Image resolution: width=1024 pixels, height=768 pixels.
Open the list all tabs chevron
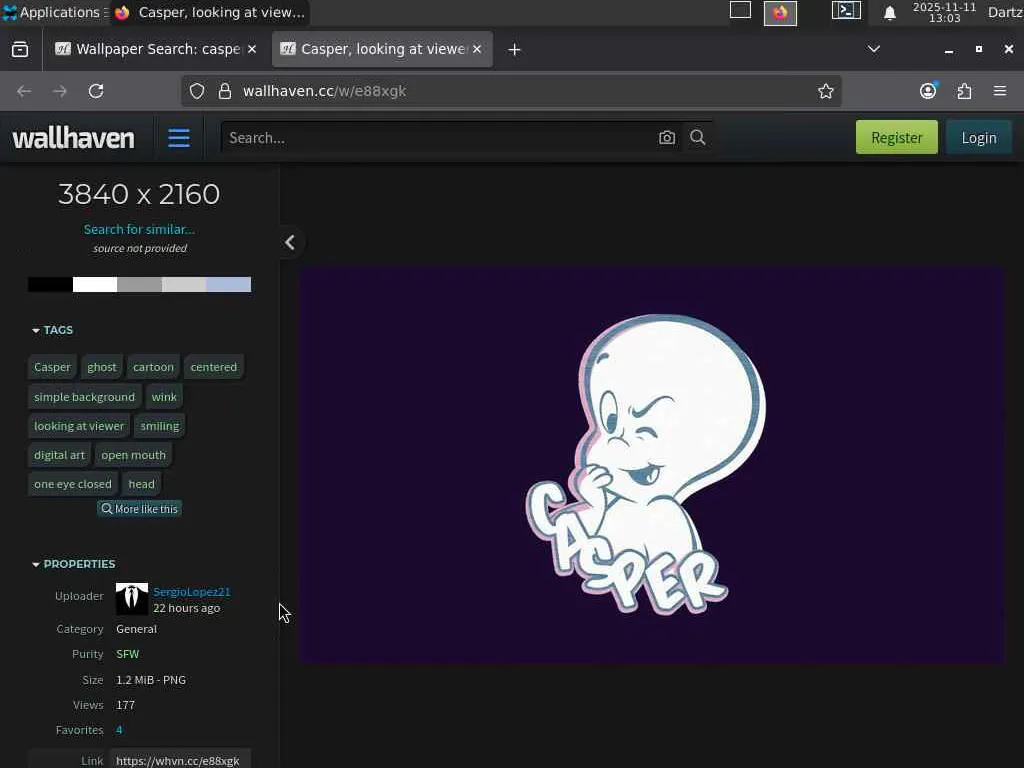point(874,50)
